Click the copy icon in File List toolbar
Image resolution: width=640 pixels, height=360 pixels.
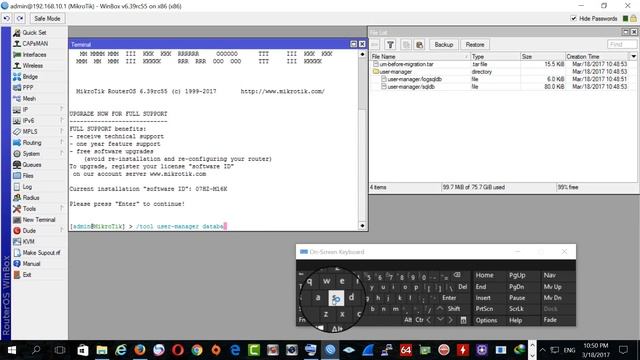coord(406,44)
